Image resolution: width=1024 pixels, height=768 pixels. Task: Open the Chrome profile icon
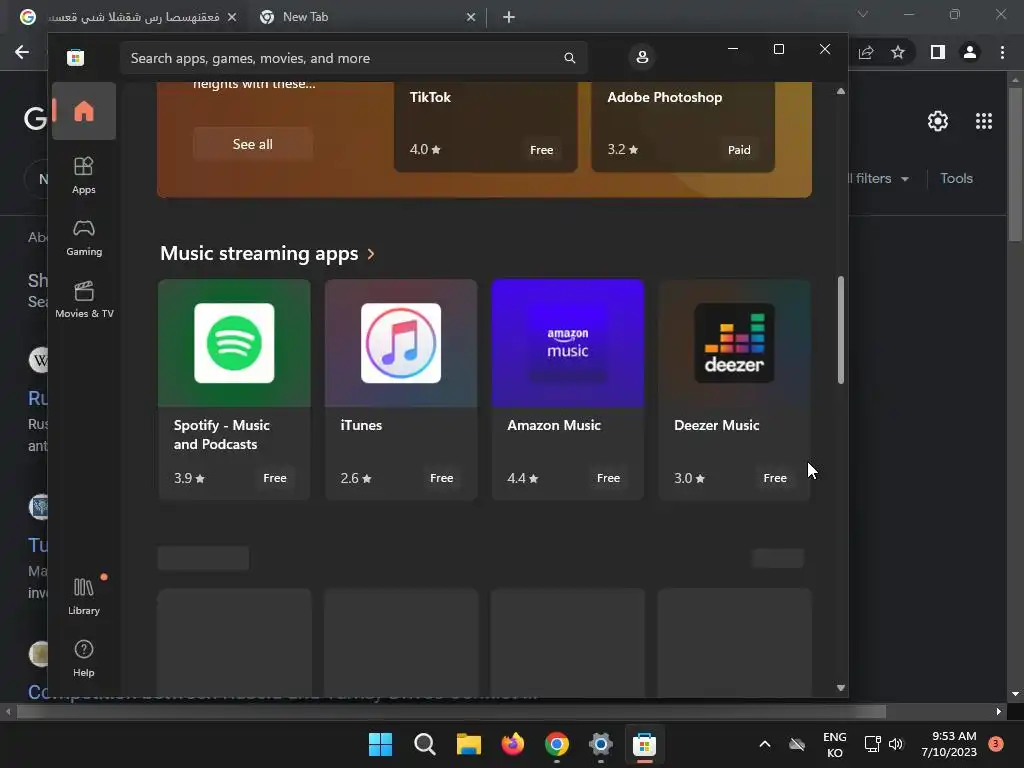970,52
